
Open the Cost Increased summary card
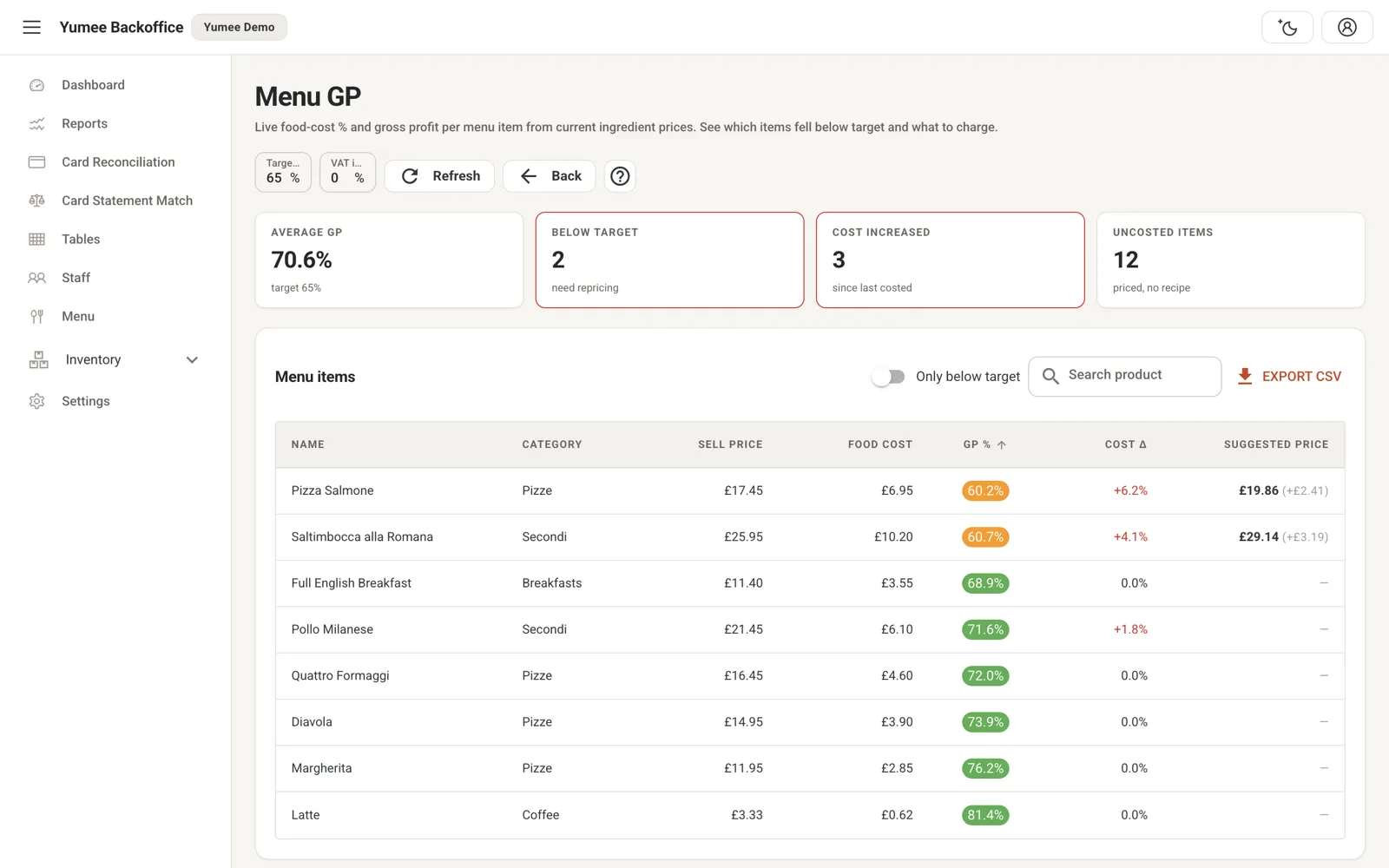point(950,260)
